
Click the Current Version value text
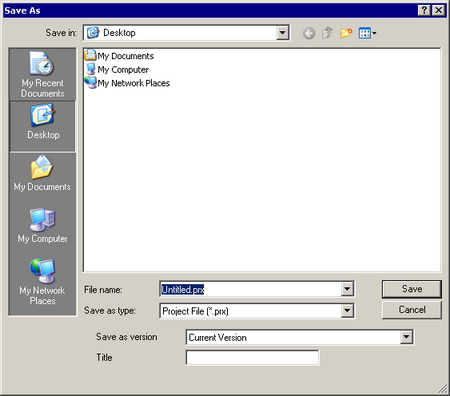coord(218,337)
